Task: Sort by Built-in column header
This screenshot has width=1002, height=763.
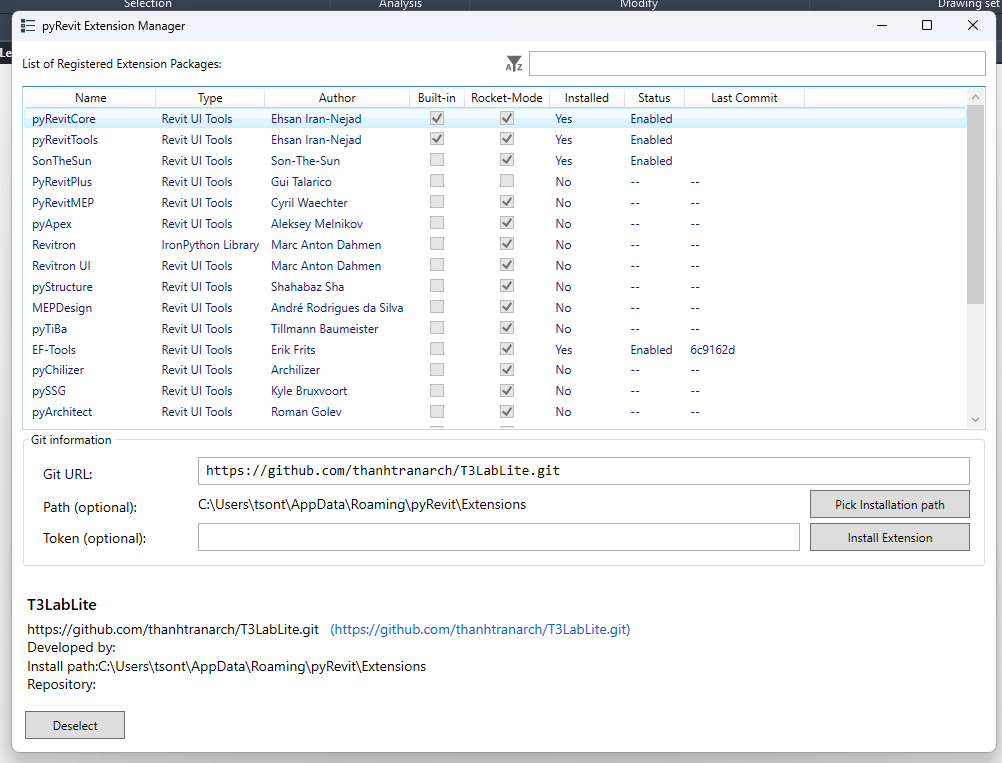Action: point(436,98)
